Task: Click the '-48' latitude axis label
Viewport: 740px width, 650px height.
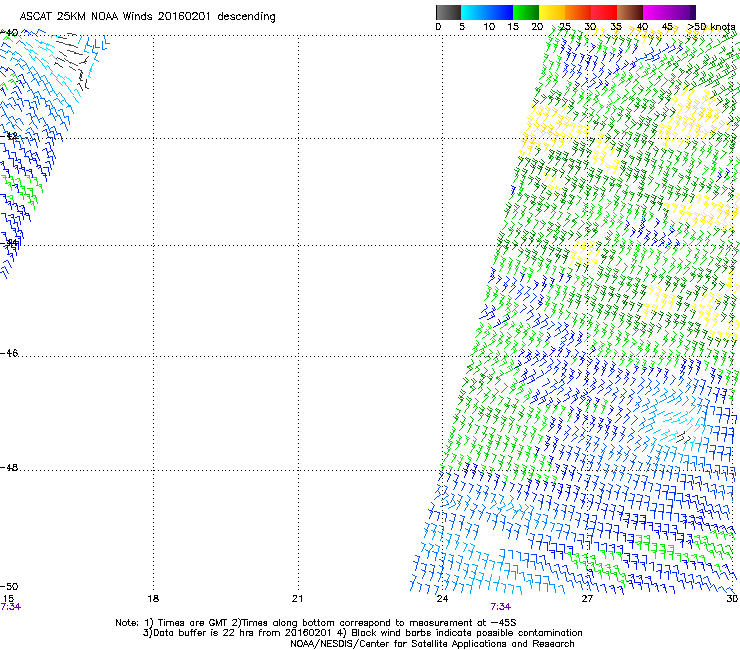Action: pos(9,467)
